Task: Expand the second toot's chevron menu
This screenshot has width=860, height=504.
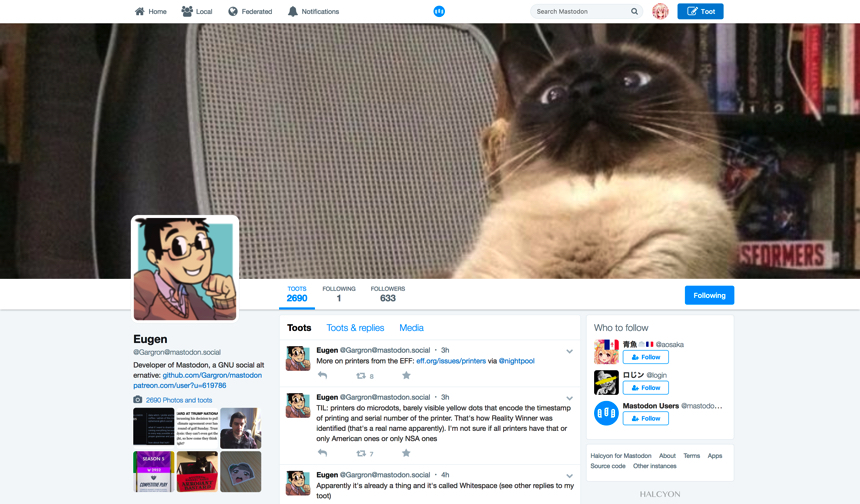Action: click(x=570, y=398)
